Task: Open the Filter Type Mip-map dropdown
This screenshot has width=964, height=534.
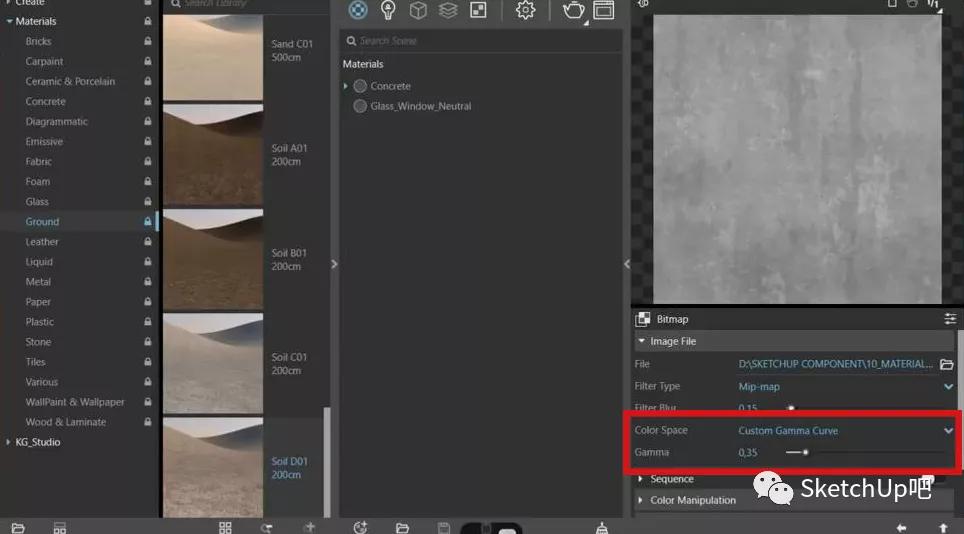Action: (x=845, y=386)
